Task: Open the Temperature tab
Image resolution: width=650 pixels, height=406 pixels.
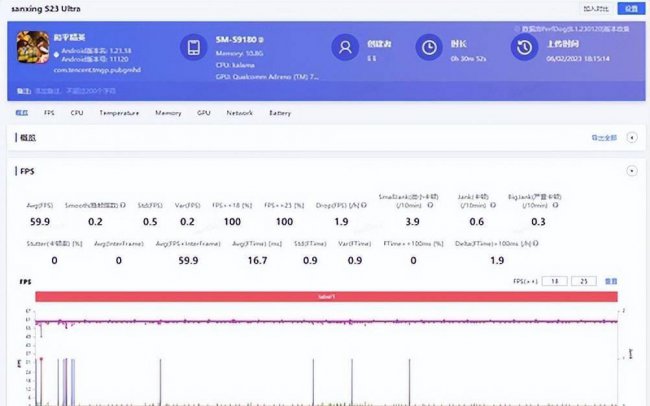Action: (x=119, y=113)
